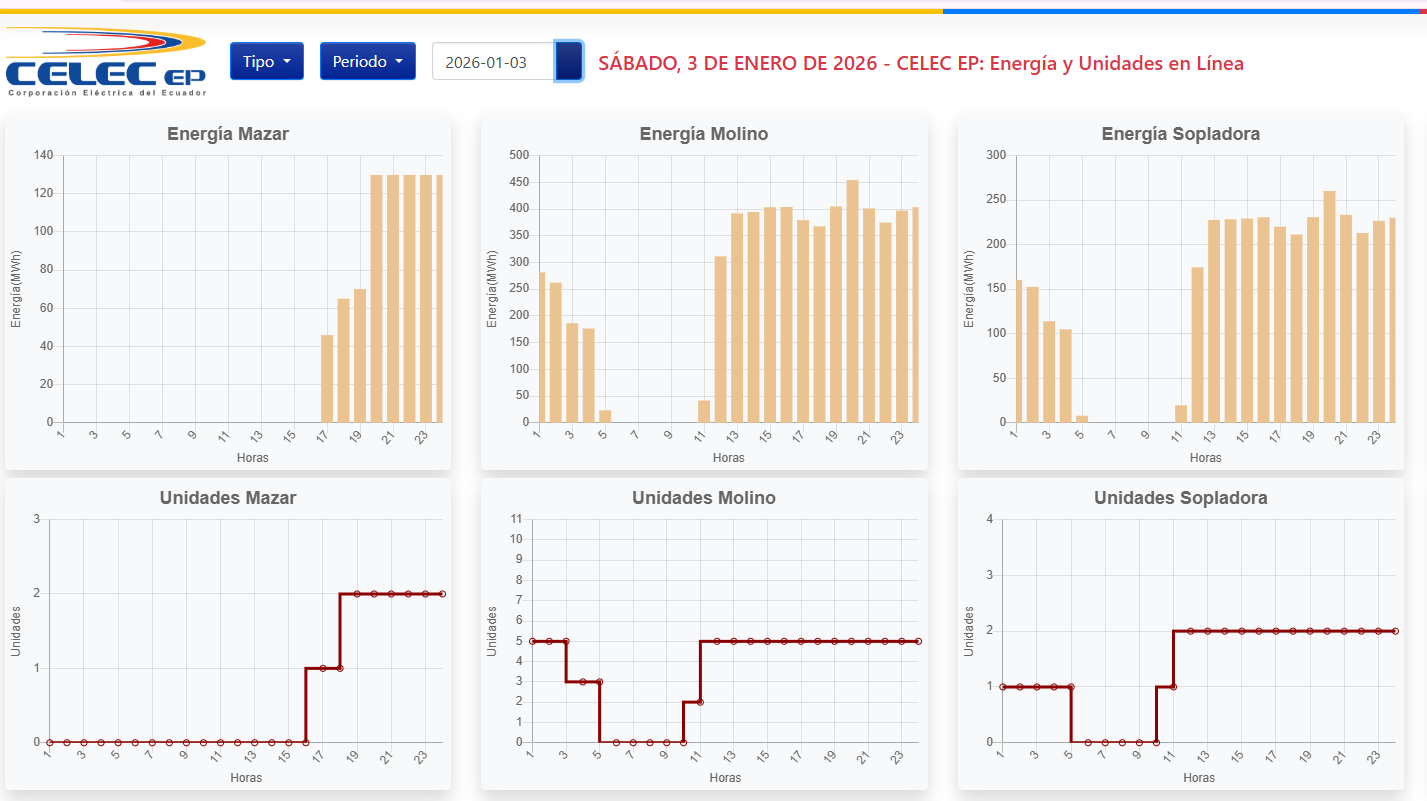Click the last data point in Unidades Mazar
This screenshot has height=801, width=1427.
click(x=442, y=594)
